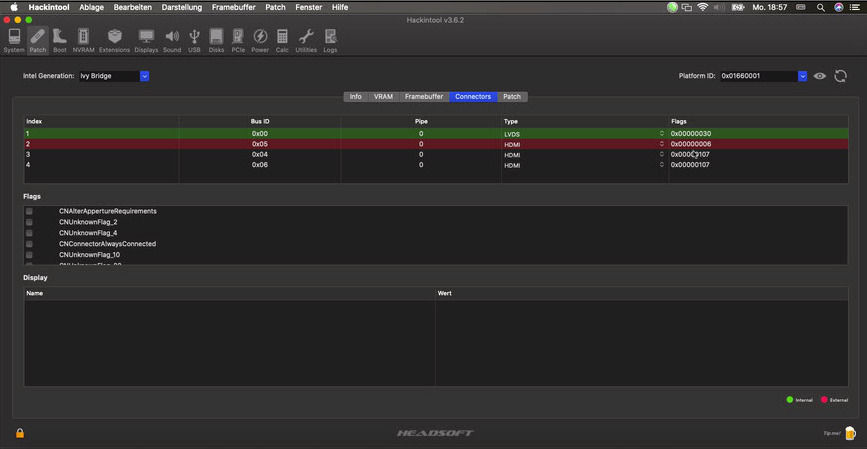Toggle the CNAlterAppertureRequirements checkbox
The height and width of the screenshot is (449, 867).
click(29, 211)
